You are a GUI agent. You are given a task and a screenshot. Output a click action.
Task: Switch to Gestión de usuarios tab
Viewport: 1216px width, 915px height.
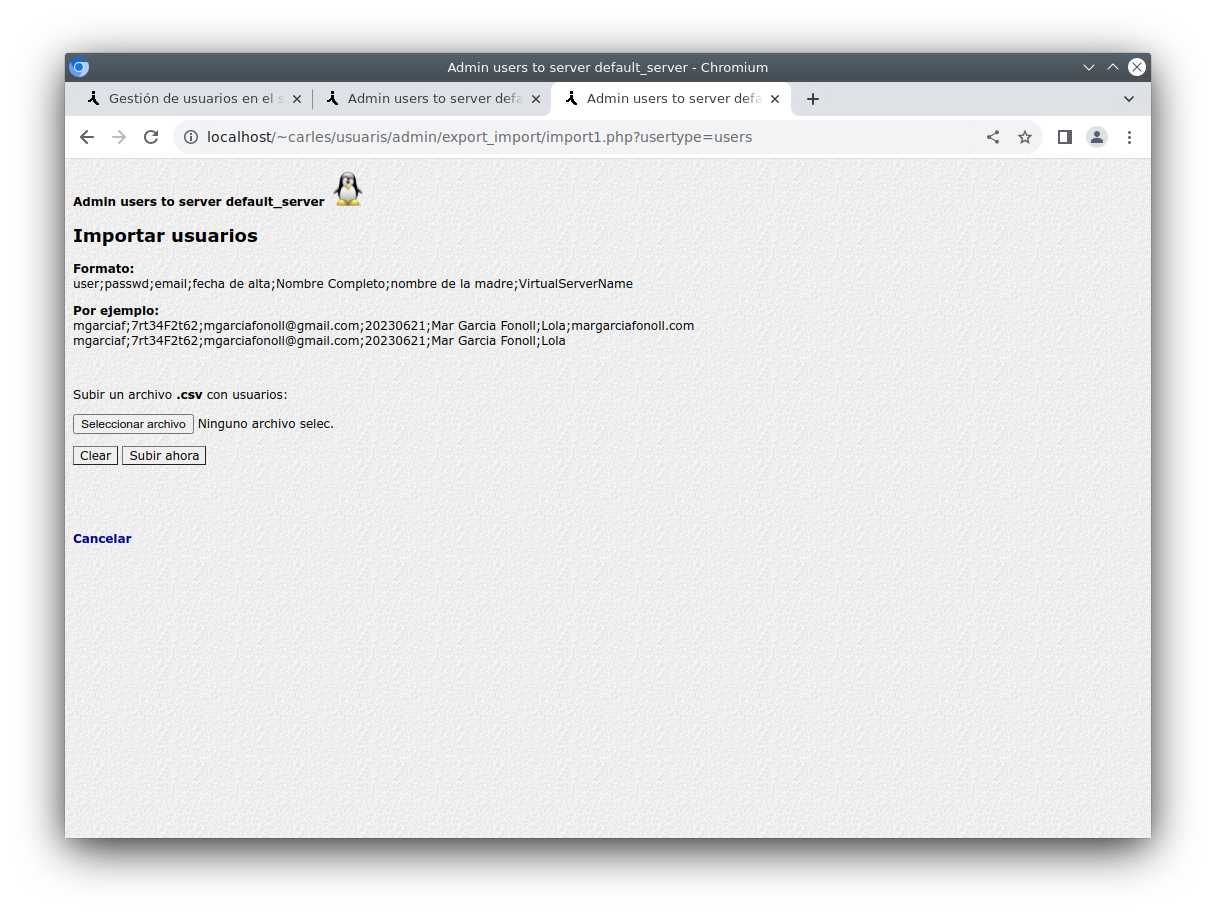tap(195, 99)
